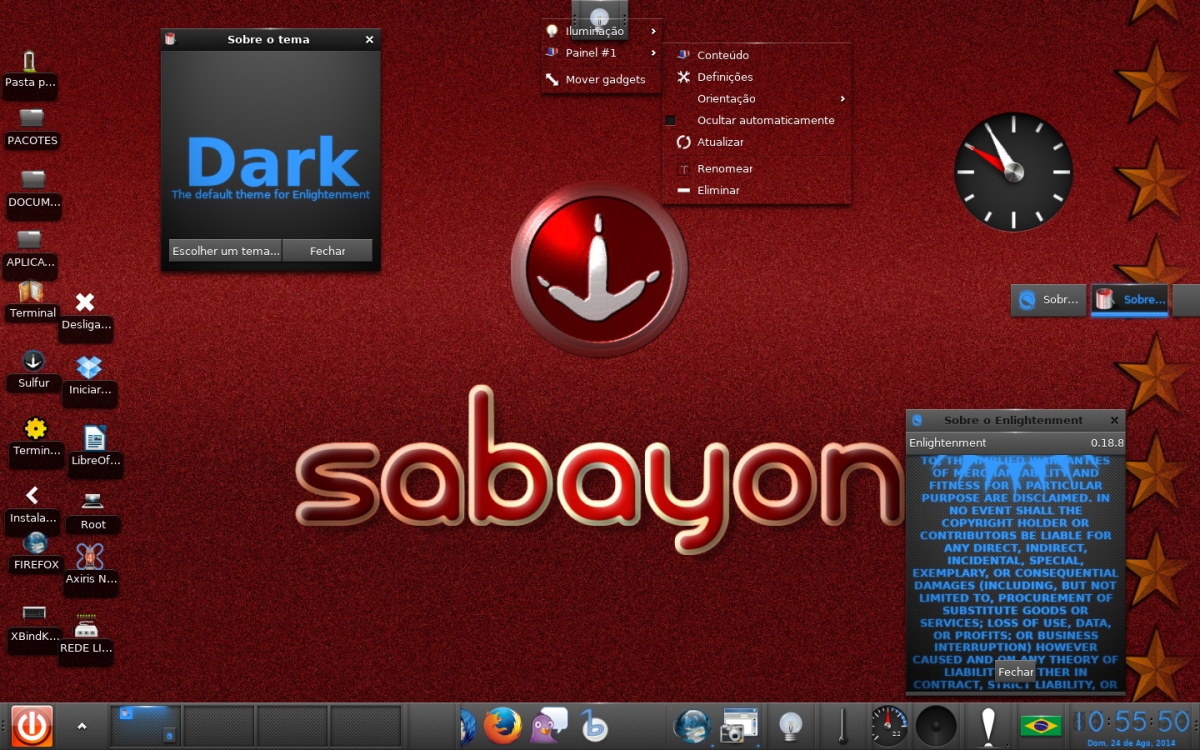Expand the shelf's up arrow menu
This screenshot has width=1200, height=750.
pos(82,726)
